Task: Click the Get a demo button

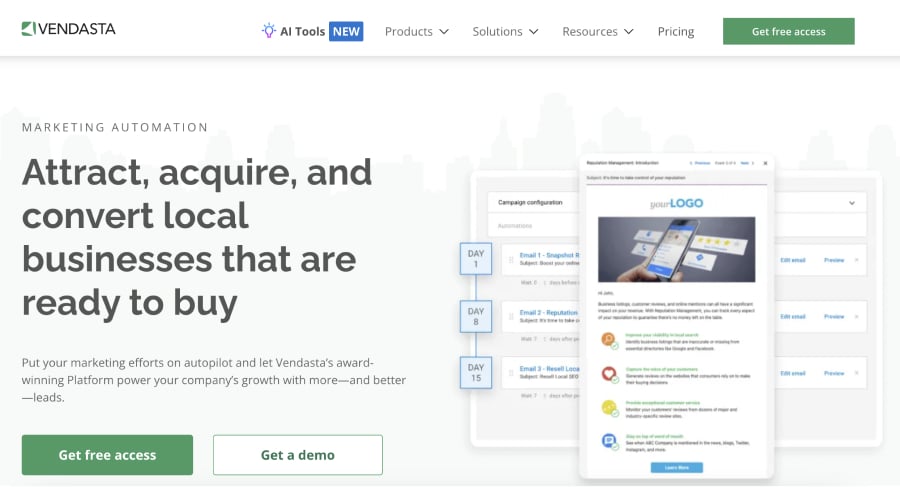Action: coord(298,455)
